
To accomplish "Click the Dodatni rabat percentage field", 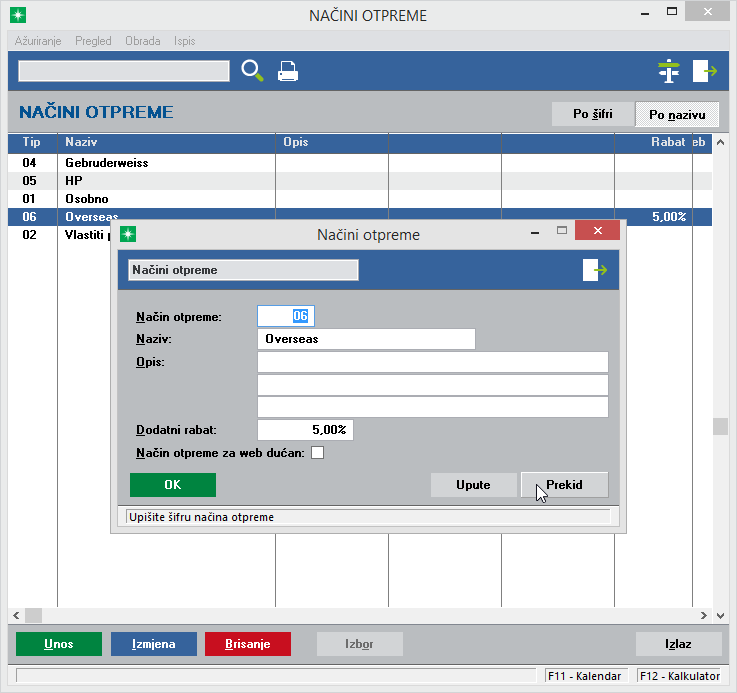I will tap(305, 430).
